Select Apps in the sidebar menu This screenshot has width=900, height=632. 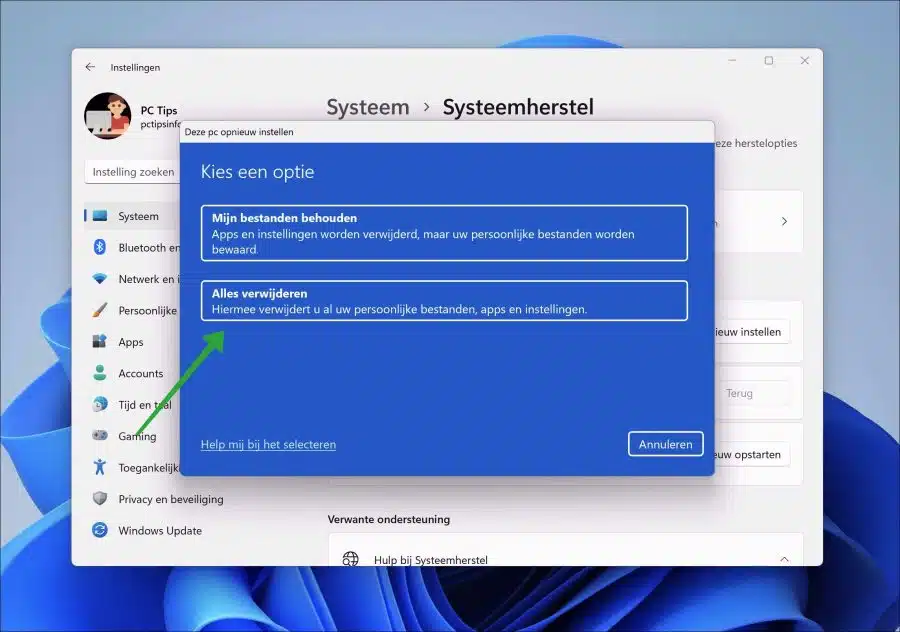click(x=131, y=342)
